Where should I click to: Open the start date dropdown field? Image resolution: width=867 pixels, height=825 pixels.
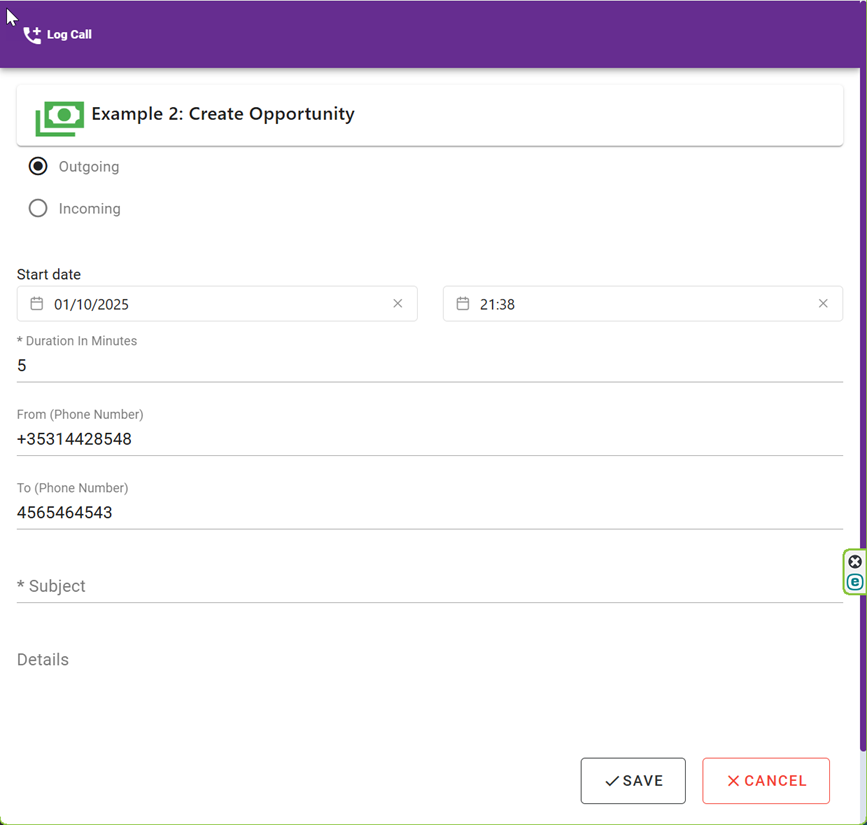(x=217, y=304)
